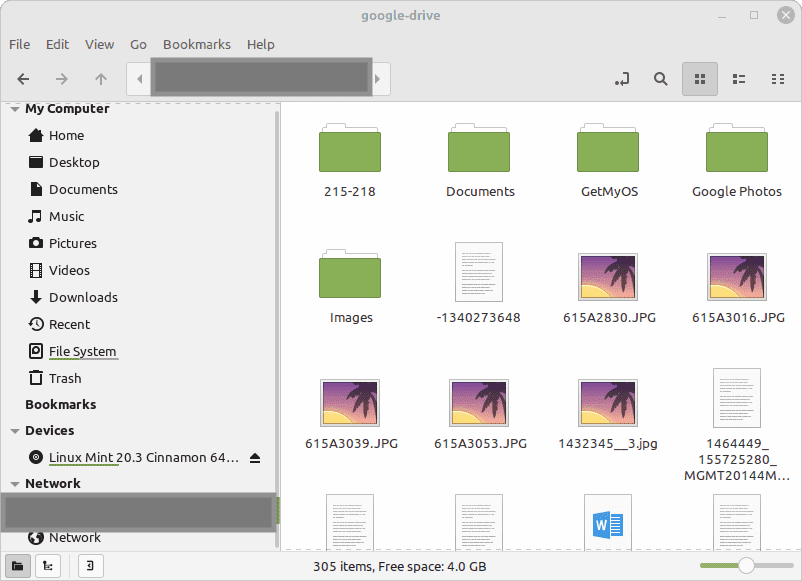Toggle location entry path icon
802x581 pixels.
click(x=622, y=79)
